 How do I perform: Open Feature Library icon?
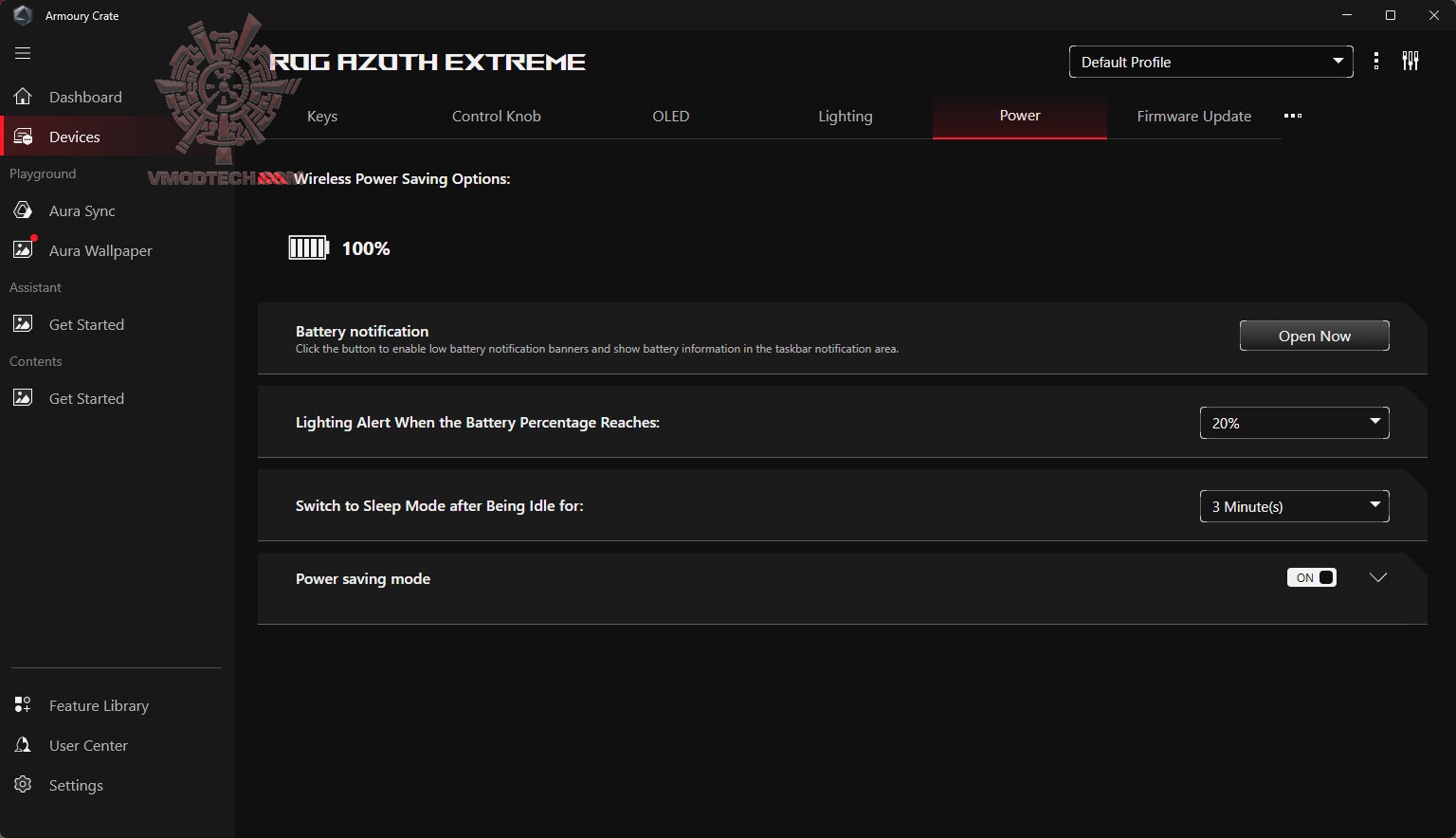(23, 705)
